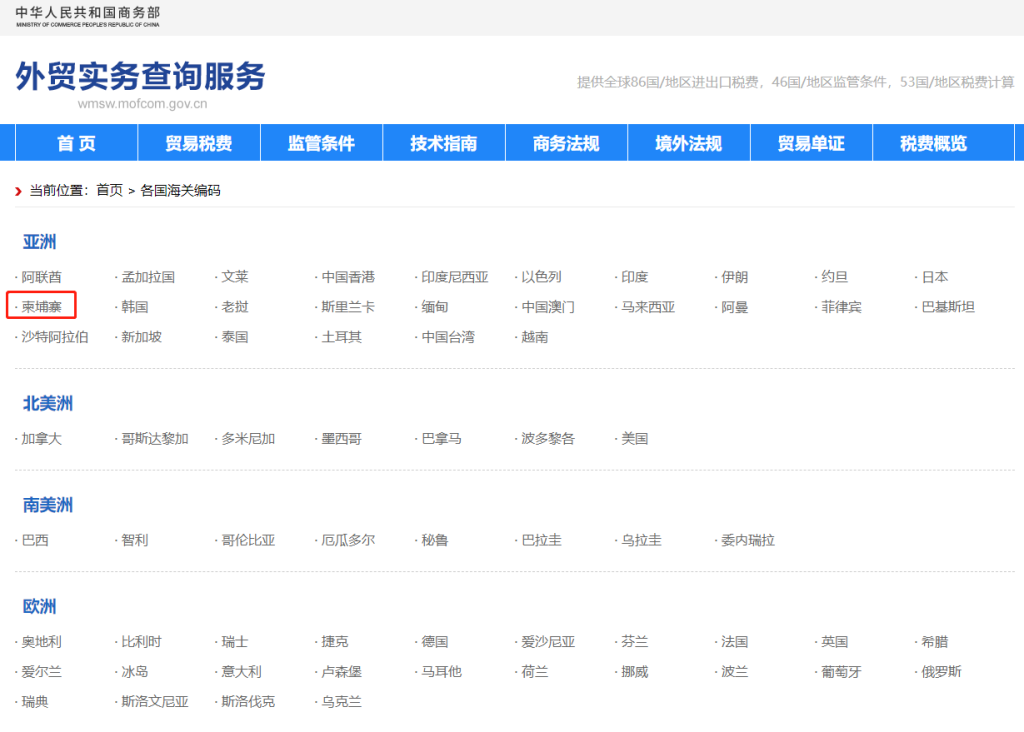This screenshot has width=1024, height=732.
Task: Select 奥地利 under Europe
Action: 41,642
